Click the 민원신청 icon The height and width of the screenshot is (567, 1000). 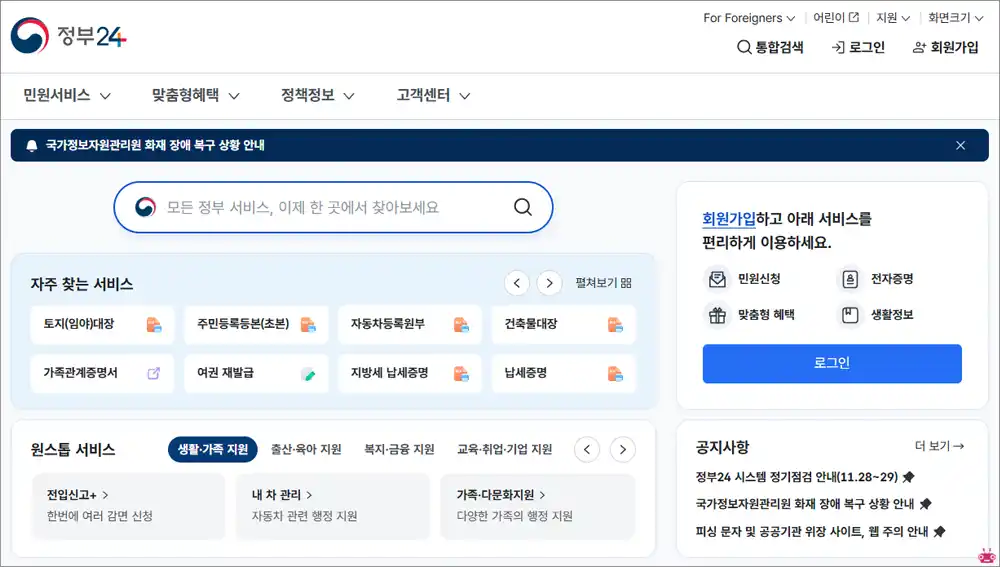[x=717, y=279]
